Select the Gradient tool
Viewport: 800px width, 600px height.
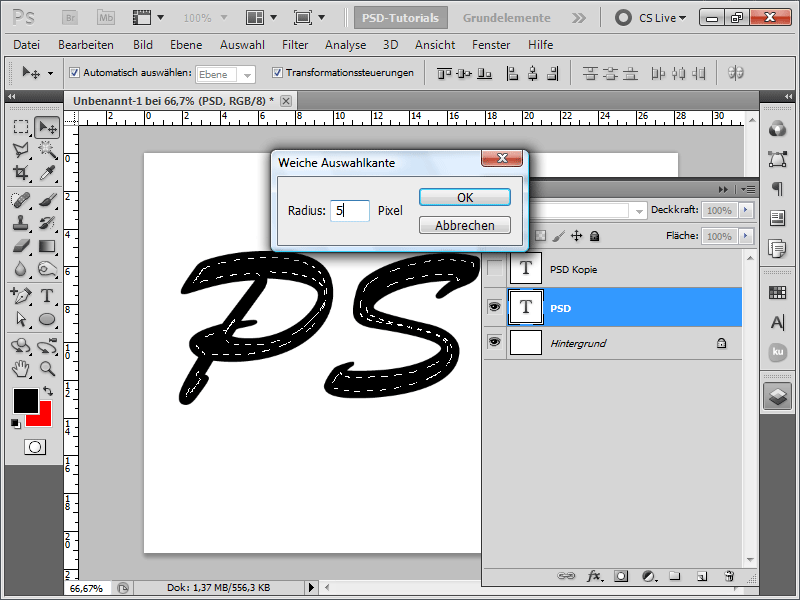point(47,246)
